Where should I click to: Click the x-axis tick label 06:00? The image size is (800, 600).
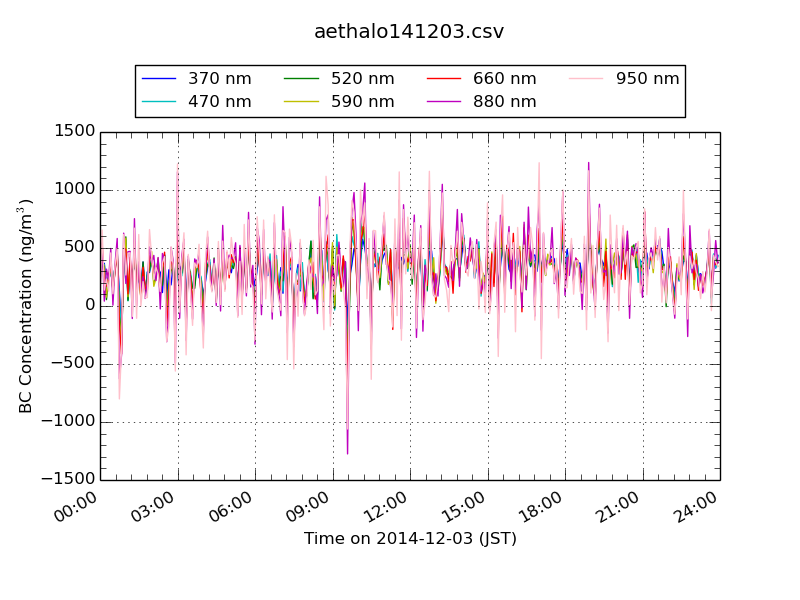(x=230, y=507)
